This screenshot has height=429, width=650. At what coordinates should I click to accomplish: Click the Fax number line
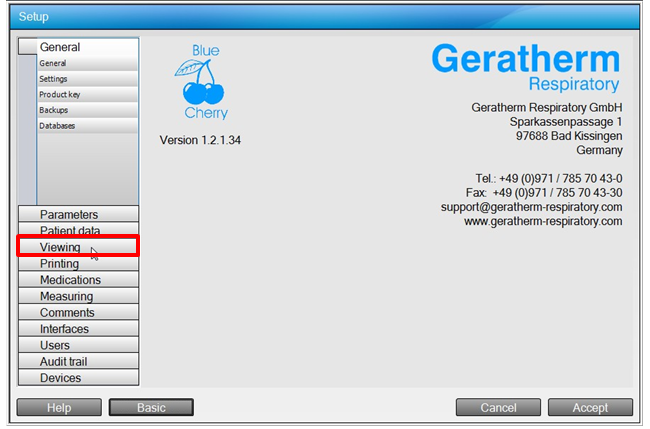point(544,192)
